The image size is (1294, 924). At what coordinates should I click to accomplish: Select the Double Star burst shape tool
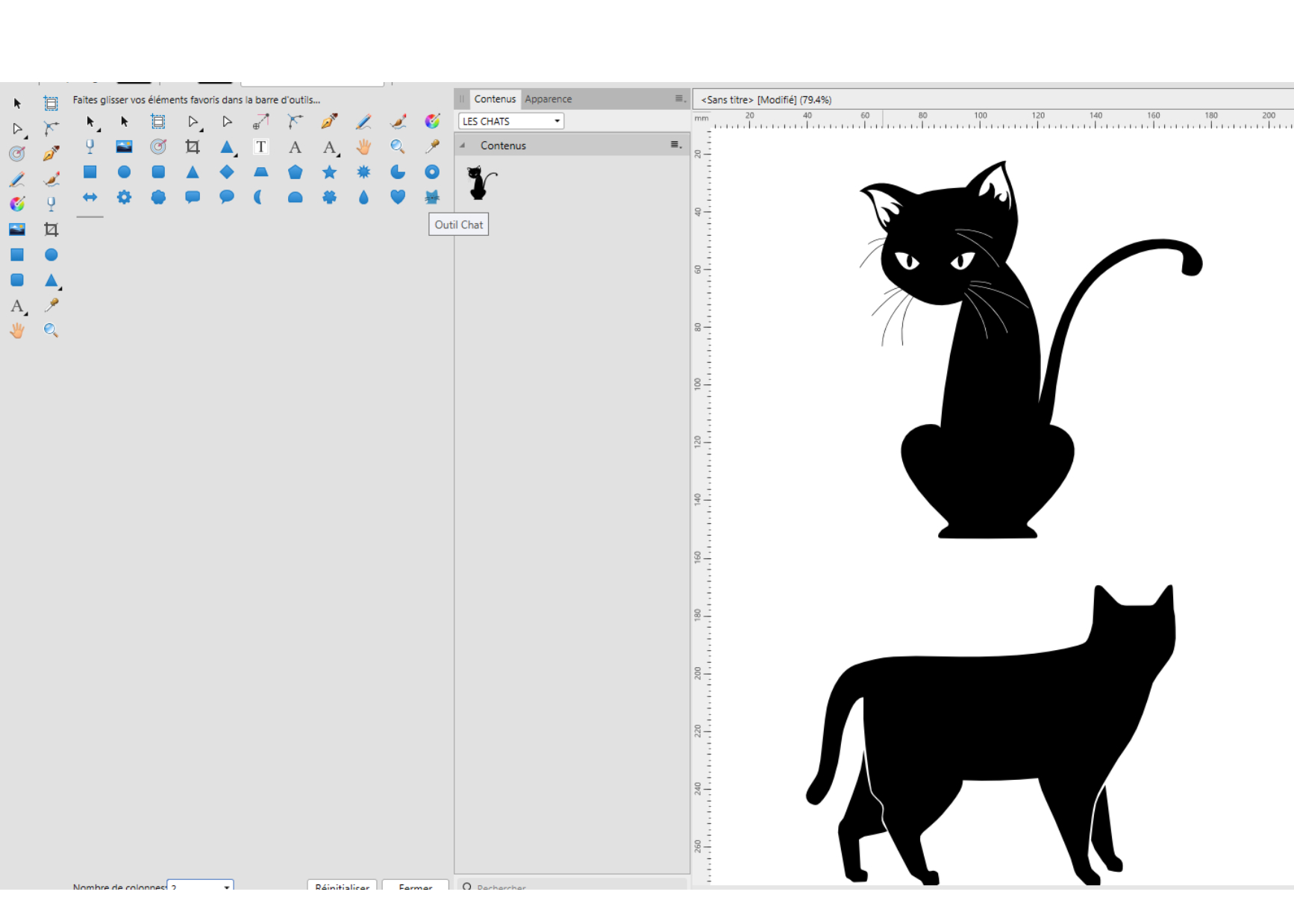(x=363, y=172)
